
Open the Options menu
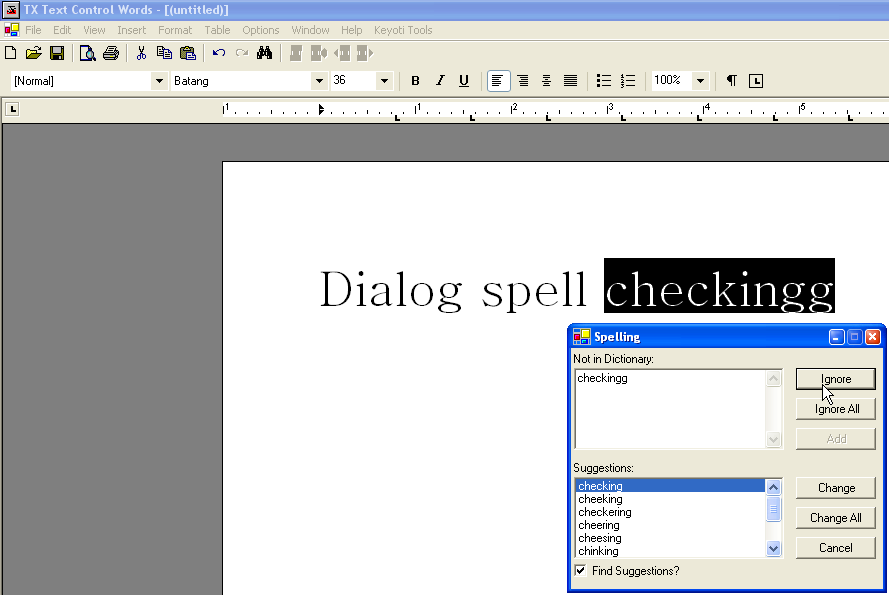[x=261, y=30]
